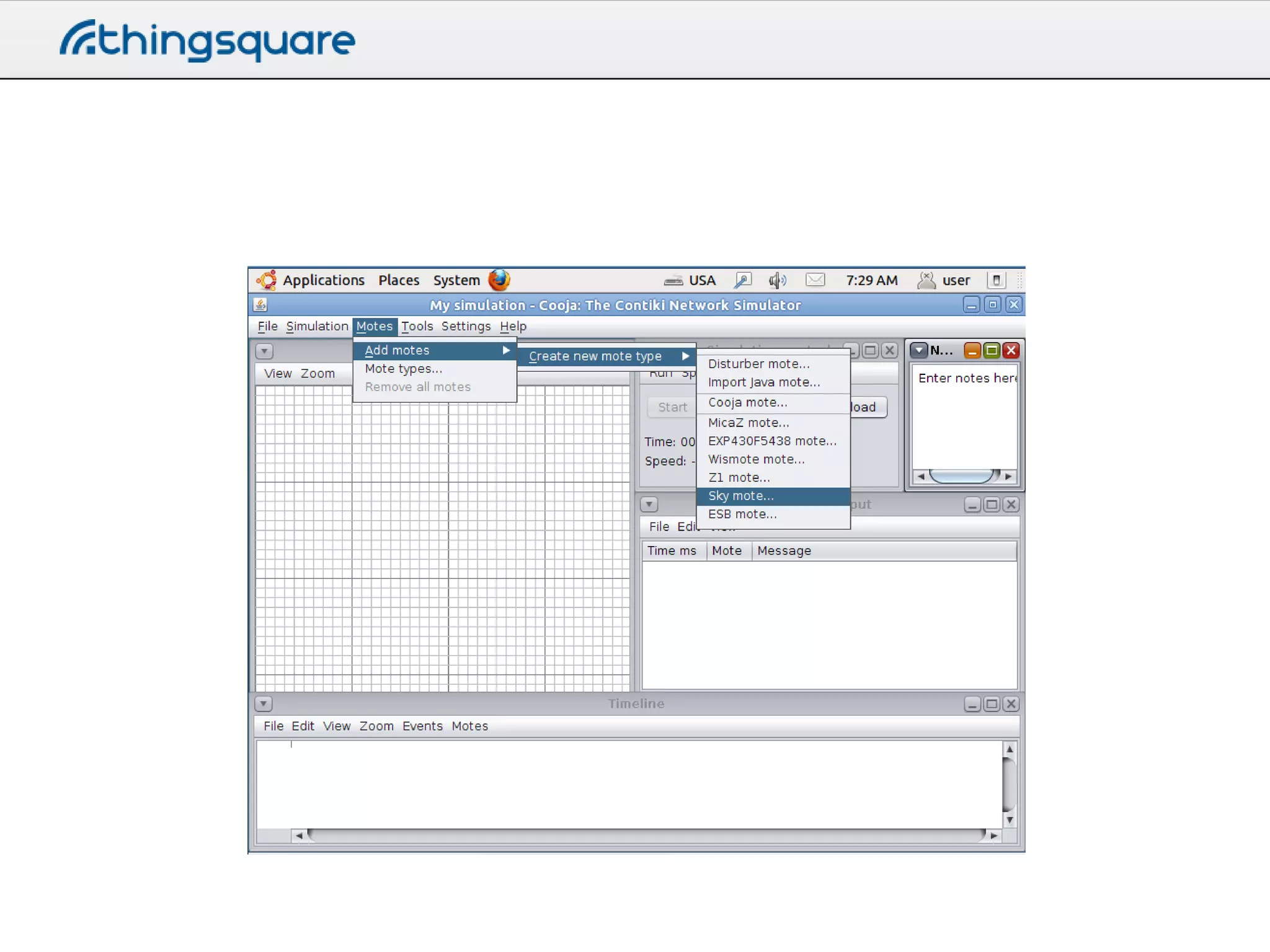Click the volume speaker icon

pos(777,280)
